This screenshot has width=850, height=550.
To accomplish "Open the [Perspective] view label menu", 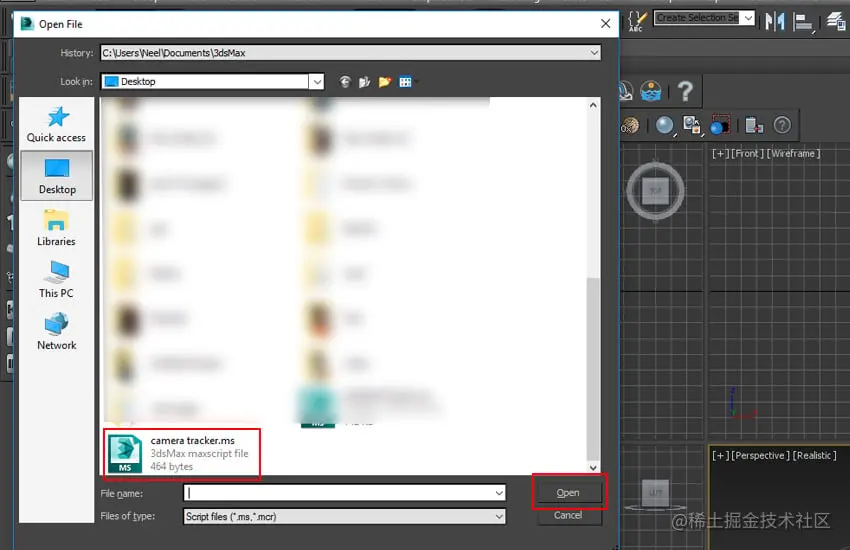I will point(761,456).
